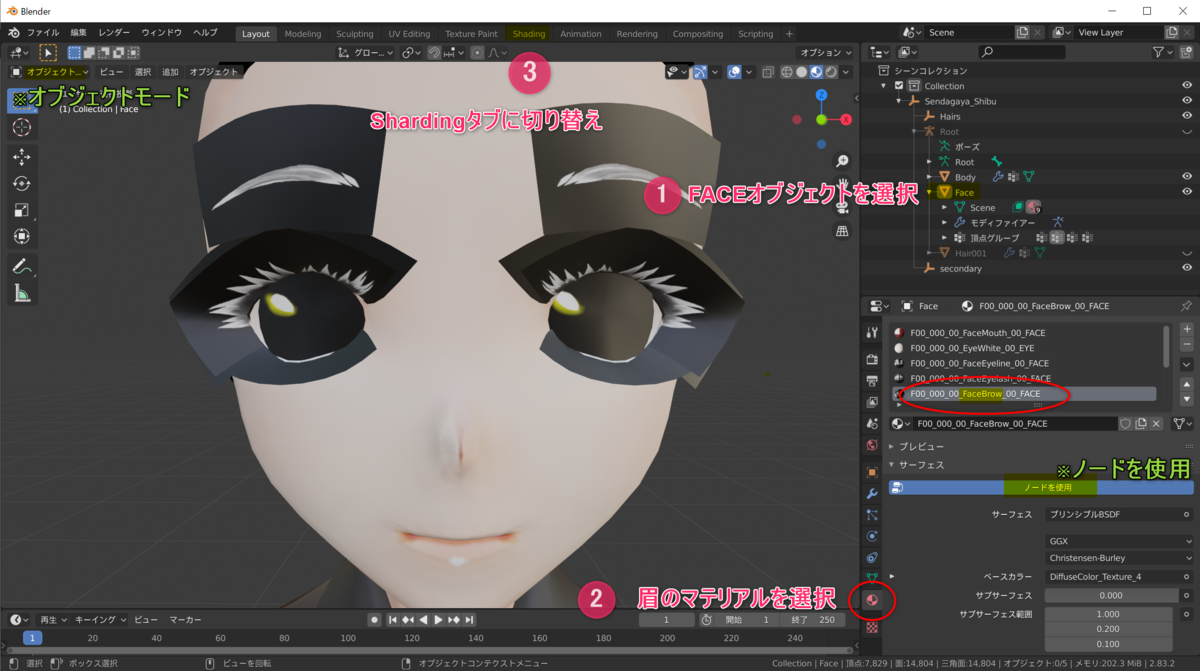Select the Cursor tool in the viewport toolbar

click(22, 127)
